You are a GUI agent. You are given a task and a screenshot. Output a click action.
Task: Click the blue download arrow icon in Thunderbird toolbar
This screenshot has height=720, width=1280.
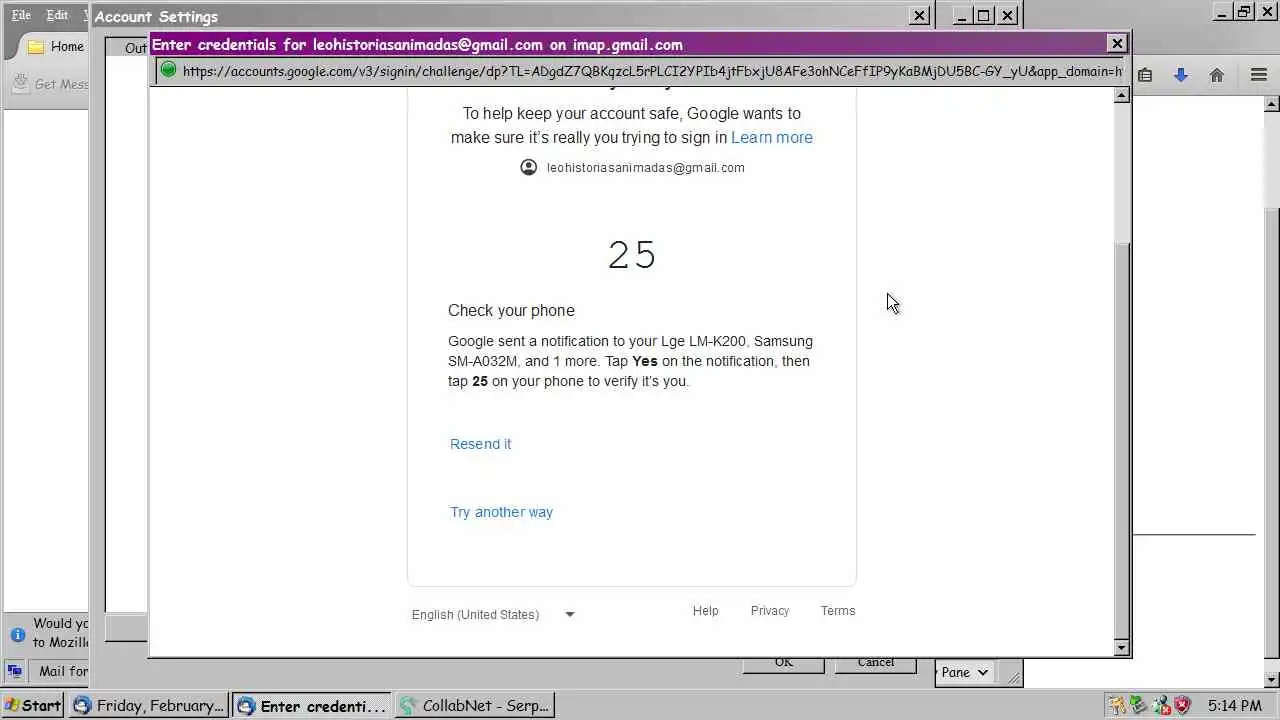(x=1181, y=75)
